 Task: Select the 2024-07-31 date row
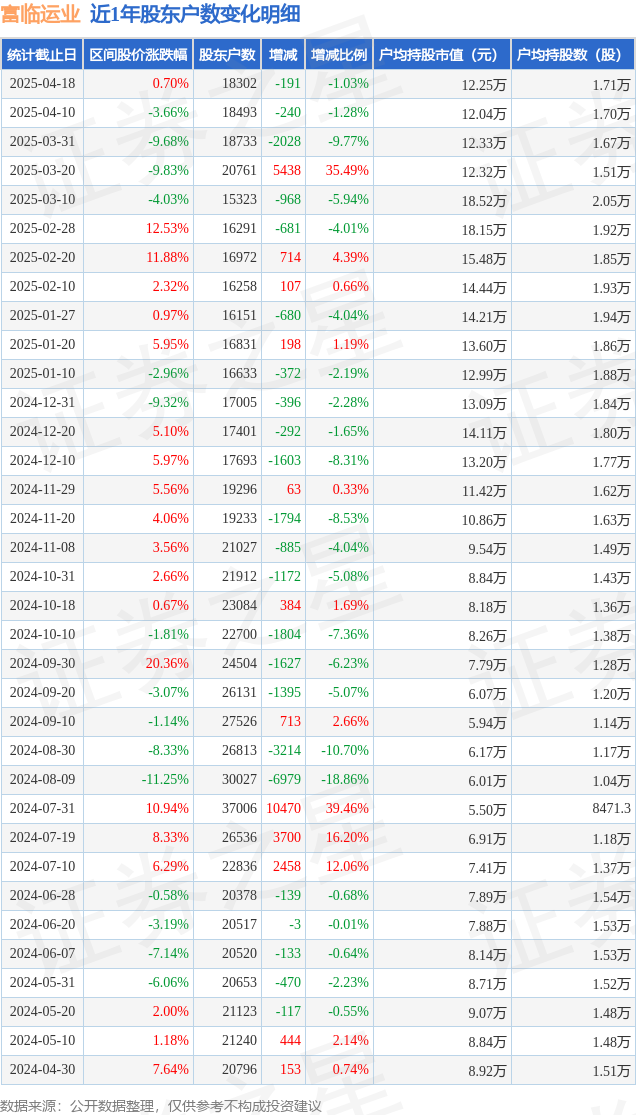click(318, 809)
